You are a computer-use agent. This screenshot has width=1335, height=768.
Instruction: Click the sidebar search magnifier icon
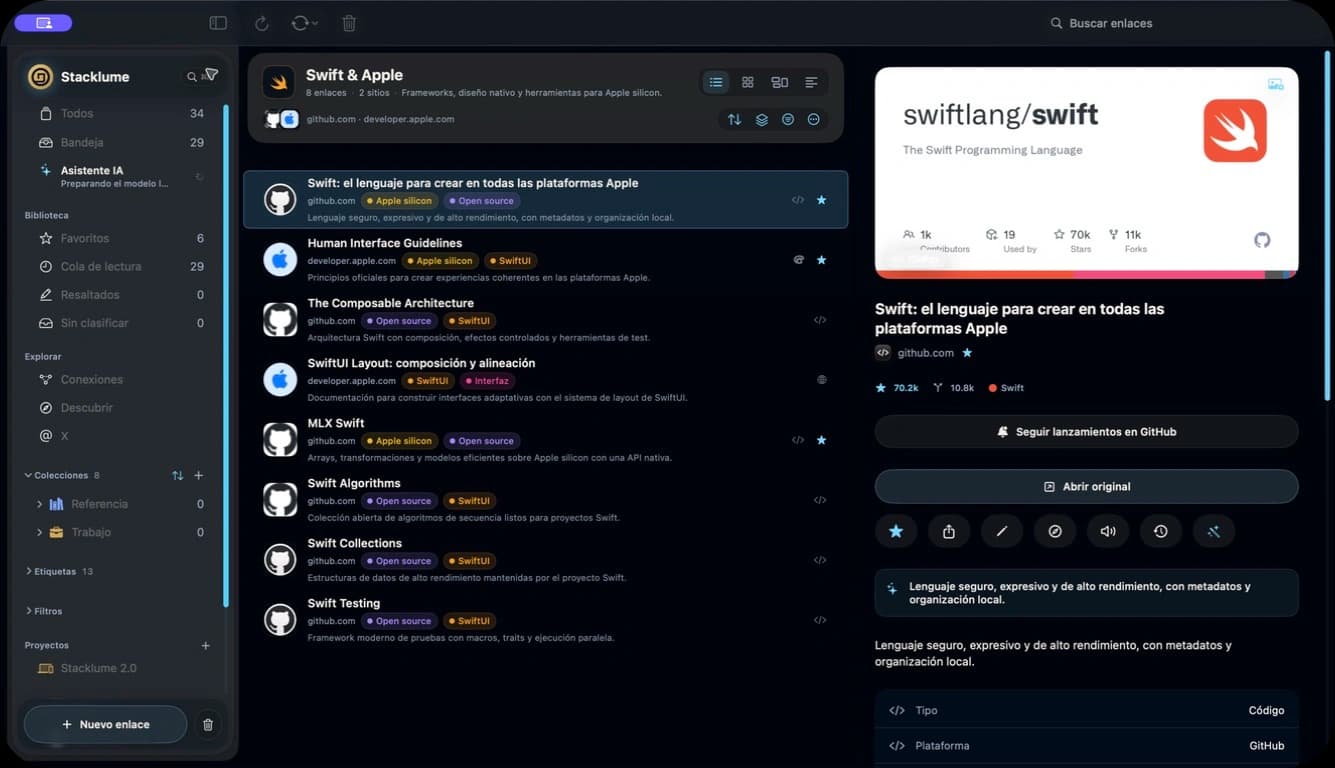click(192, 76)
